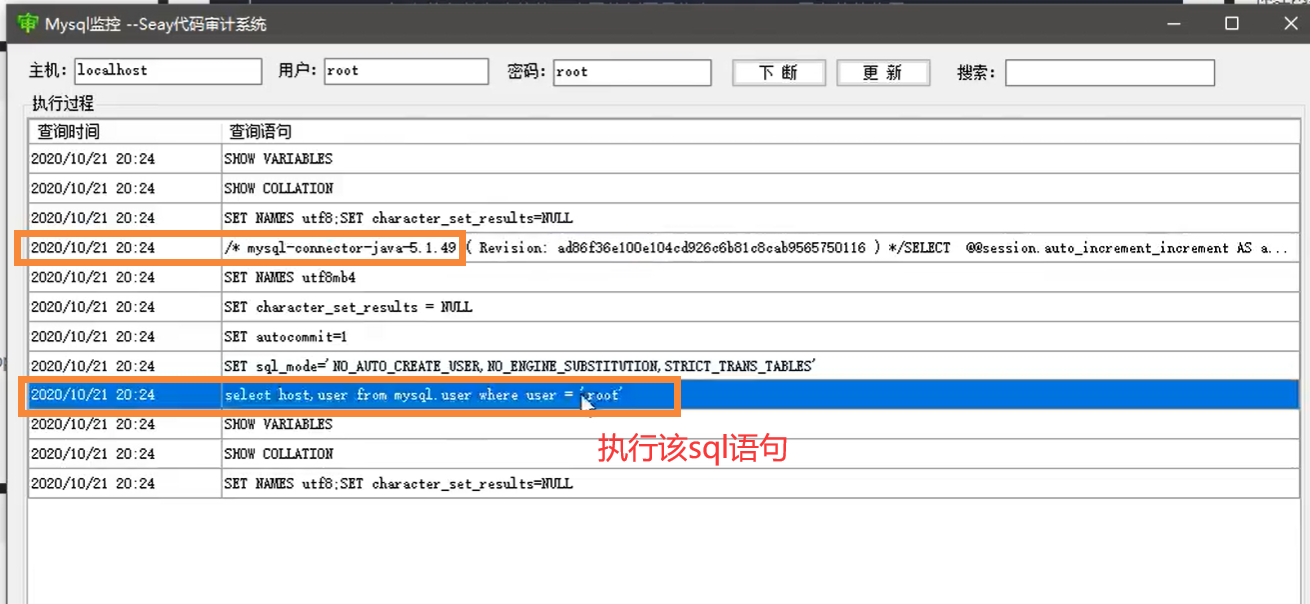Screen dimensions: 1310x604
Task: Click the 更新 refresh button
Action: 883,73
